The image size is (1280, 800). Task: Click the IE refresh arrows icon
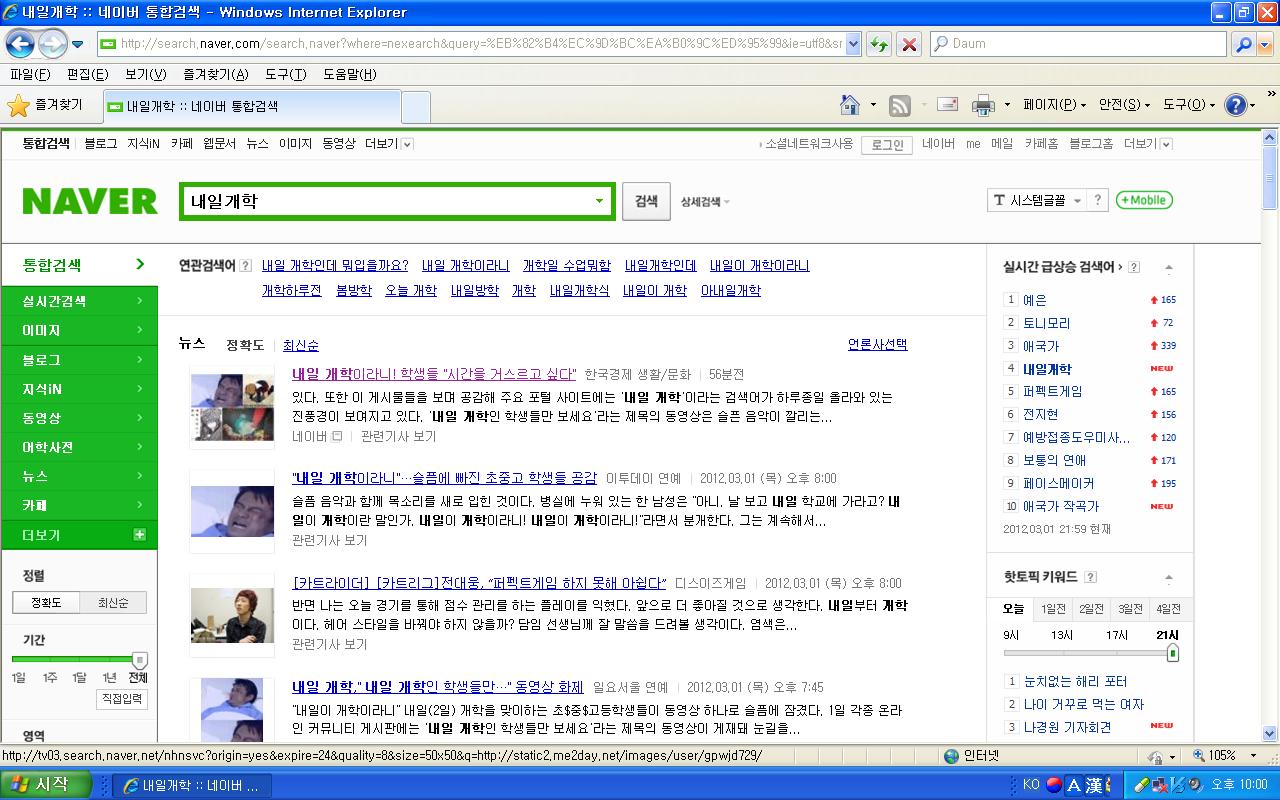[879, 44]
